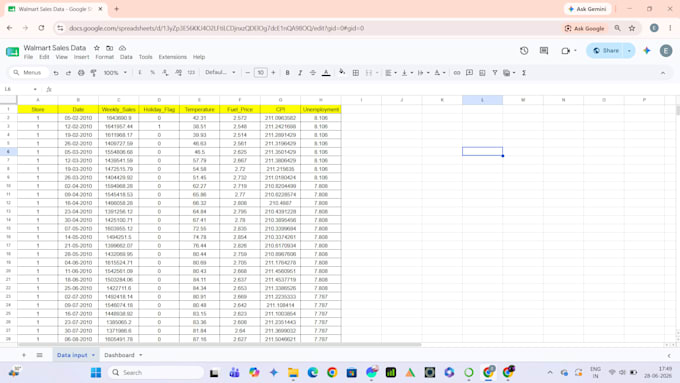The width and height of the screenshot is (680, 383).
Task: Open the all sheets list icon
Action: [x=39, y=355]
